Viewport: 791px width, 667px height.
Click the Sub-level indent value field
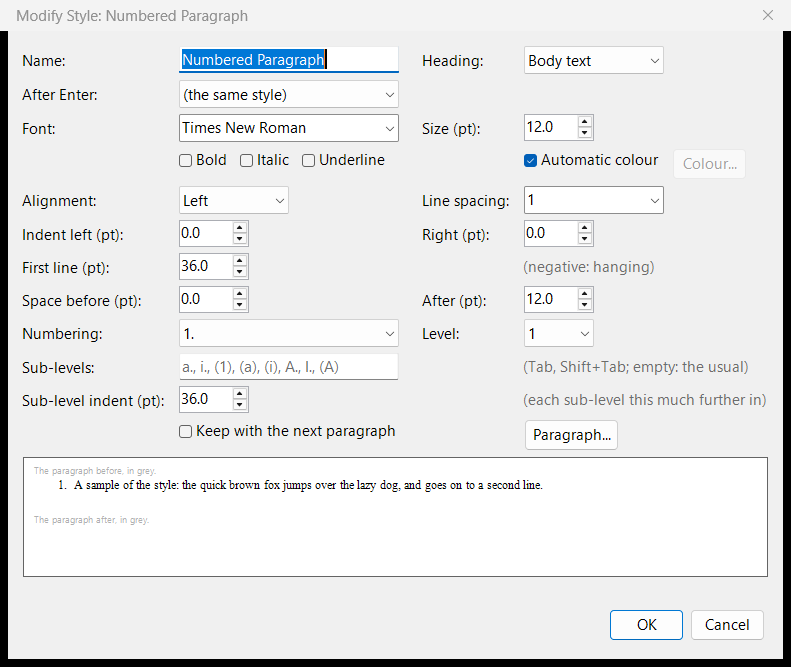(206, 399)
